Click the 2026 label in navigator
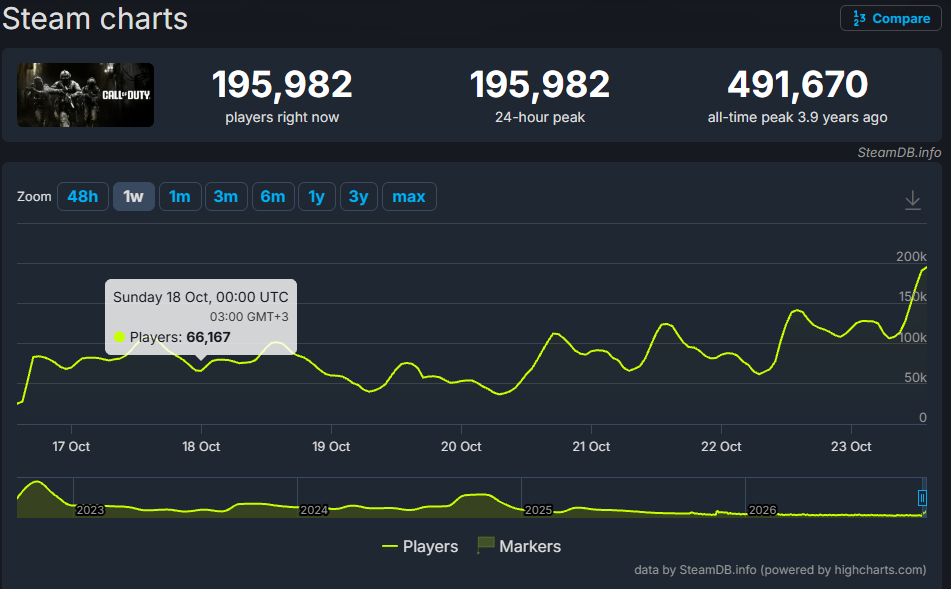Image resolution: width=951 pixels, height=589 pixels. [762, 510]
